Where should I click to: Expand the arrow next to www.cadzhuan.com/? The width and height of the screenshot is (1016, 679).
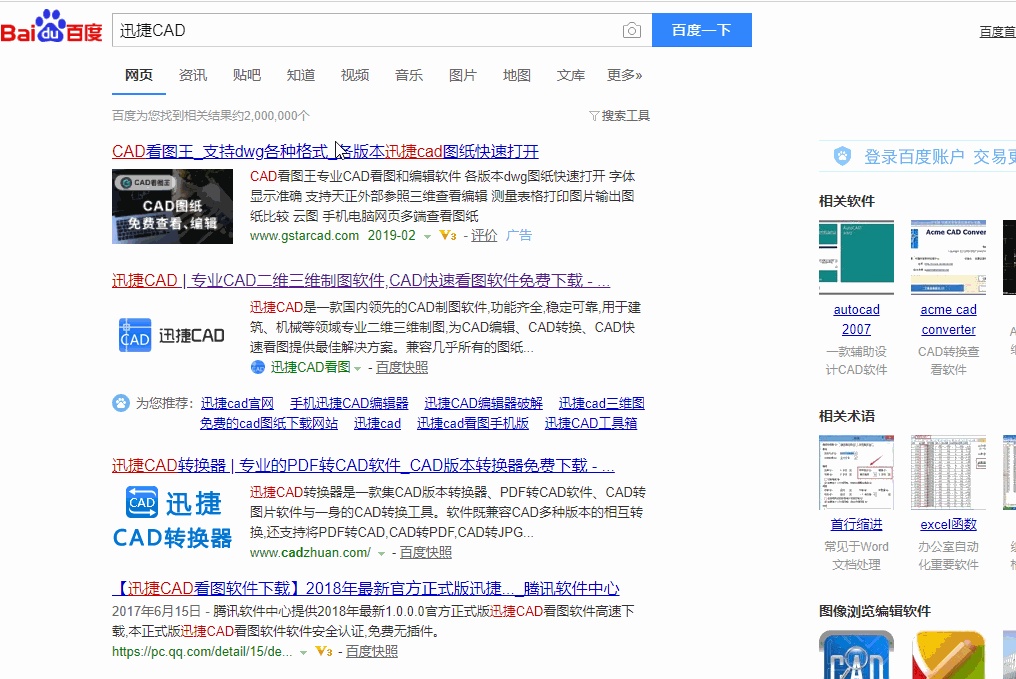click(x=382, y=554)
